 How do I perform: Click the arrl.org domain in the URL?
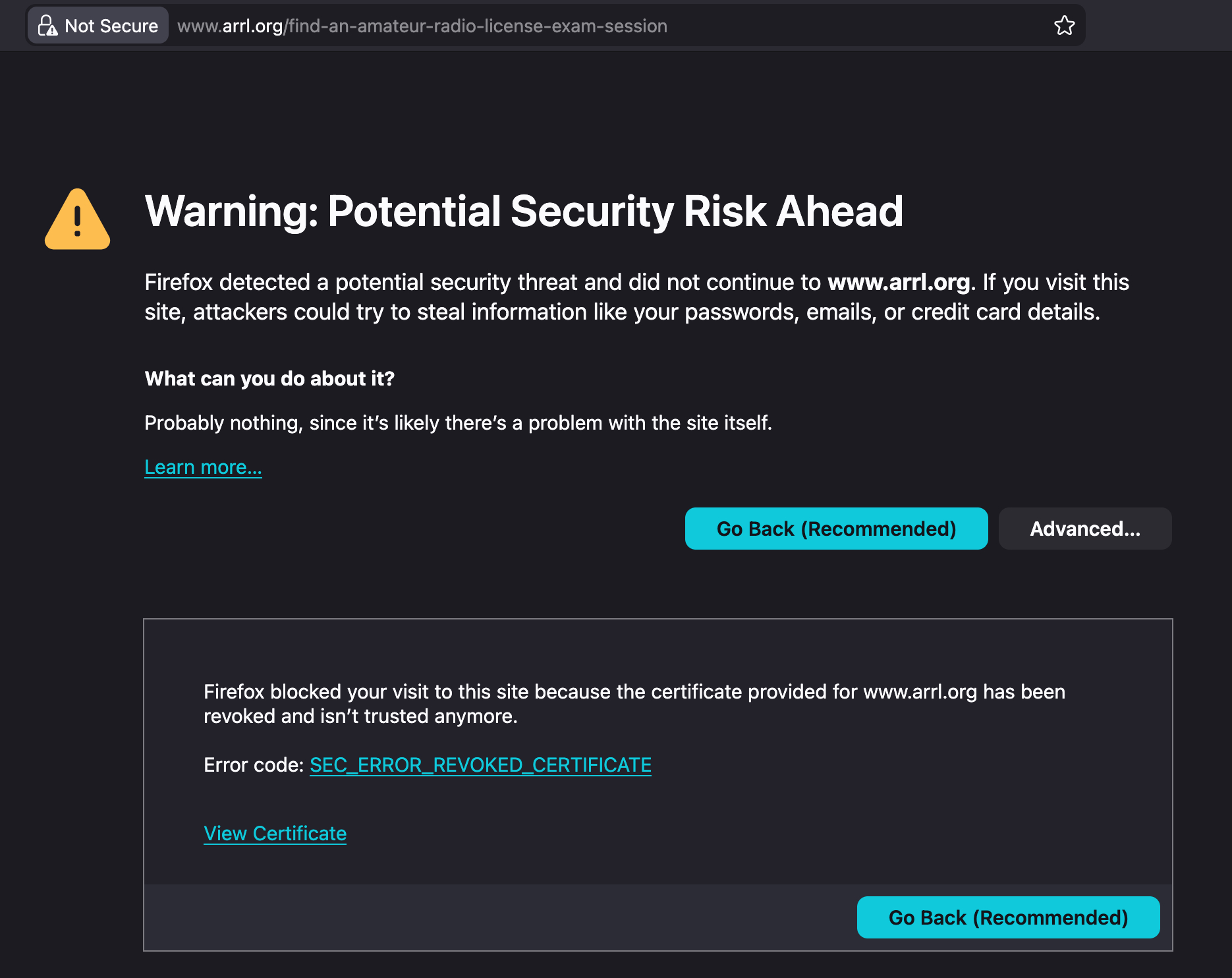[x=252, y=26]
